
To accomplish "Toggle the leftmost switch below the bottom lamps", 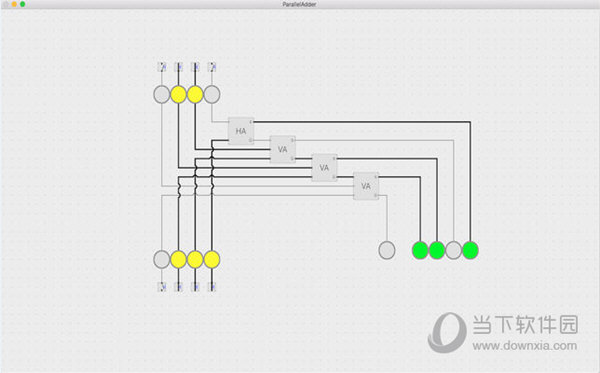I will click(x=162, y=287).
